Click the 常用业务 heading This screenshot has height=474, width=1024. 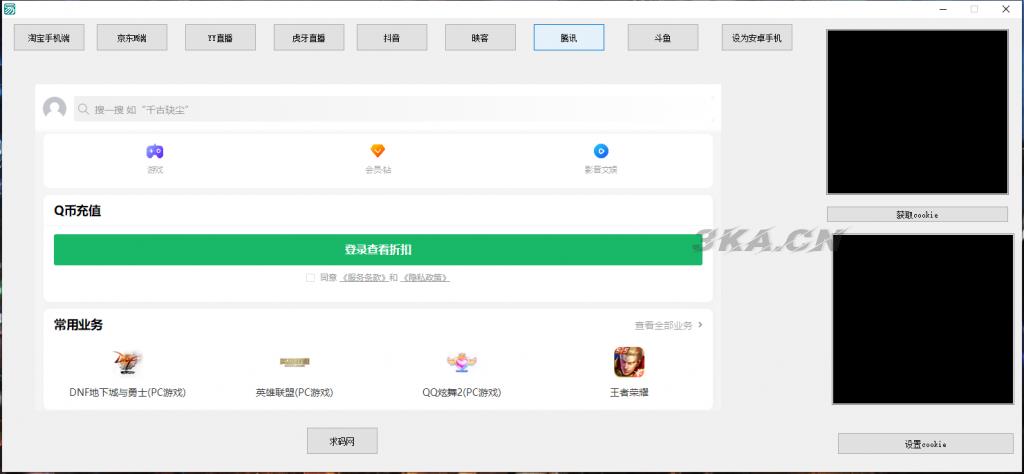coord(78,324)
